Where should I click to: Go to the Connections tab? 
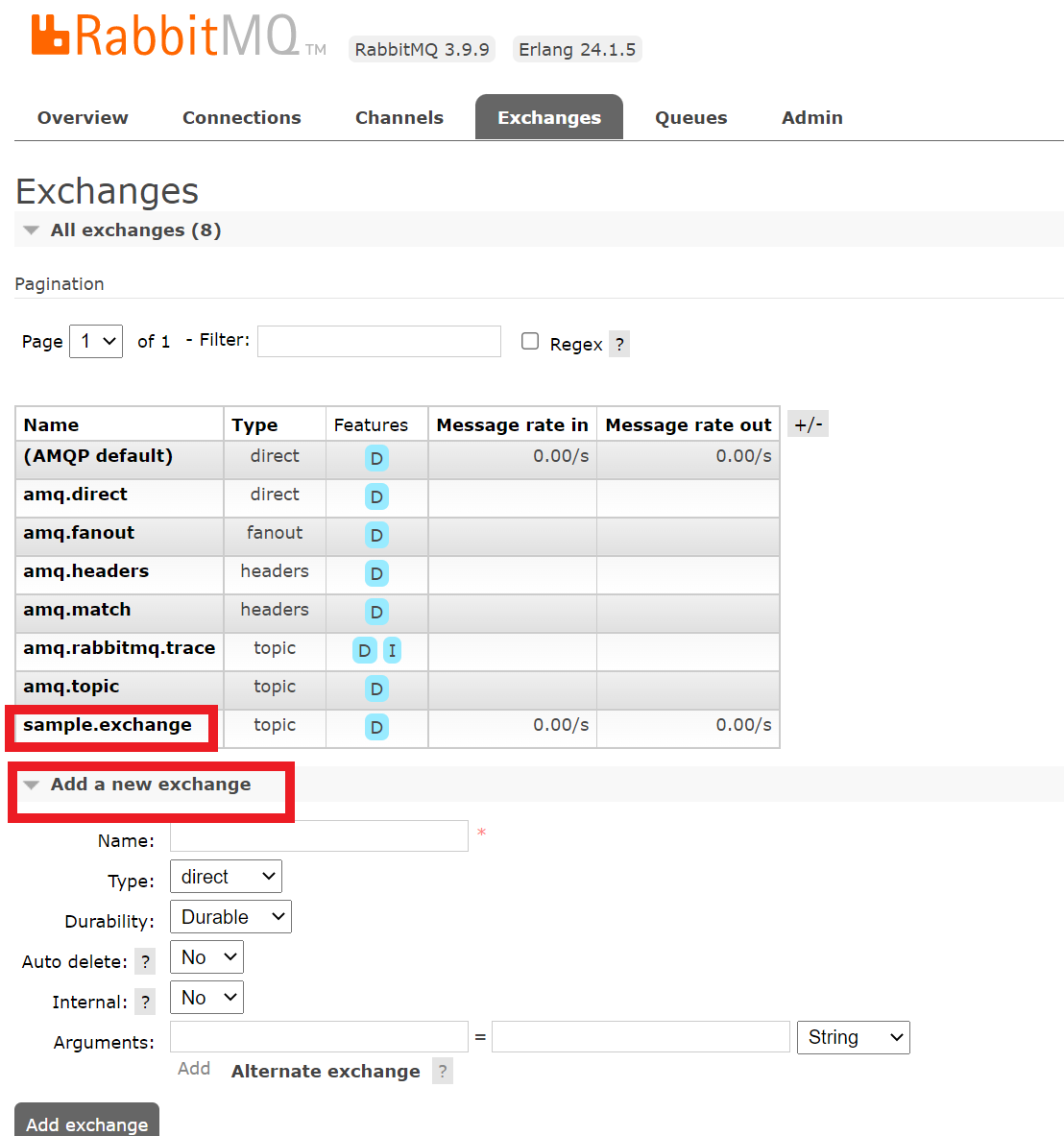tap(242, 117)
